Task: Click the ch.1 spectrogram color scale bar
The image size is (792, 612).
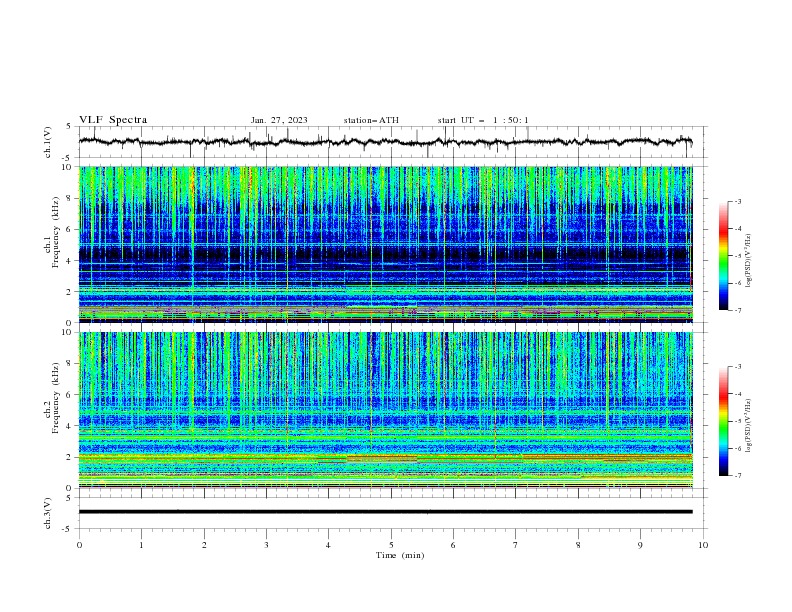Action: [723, 256]
